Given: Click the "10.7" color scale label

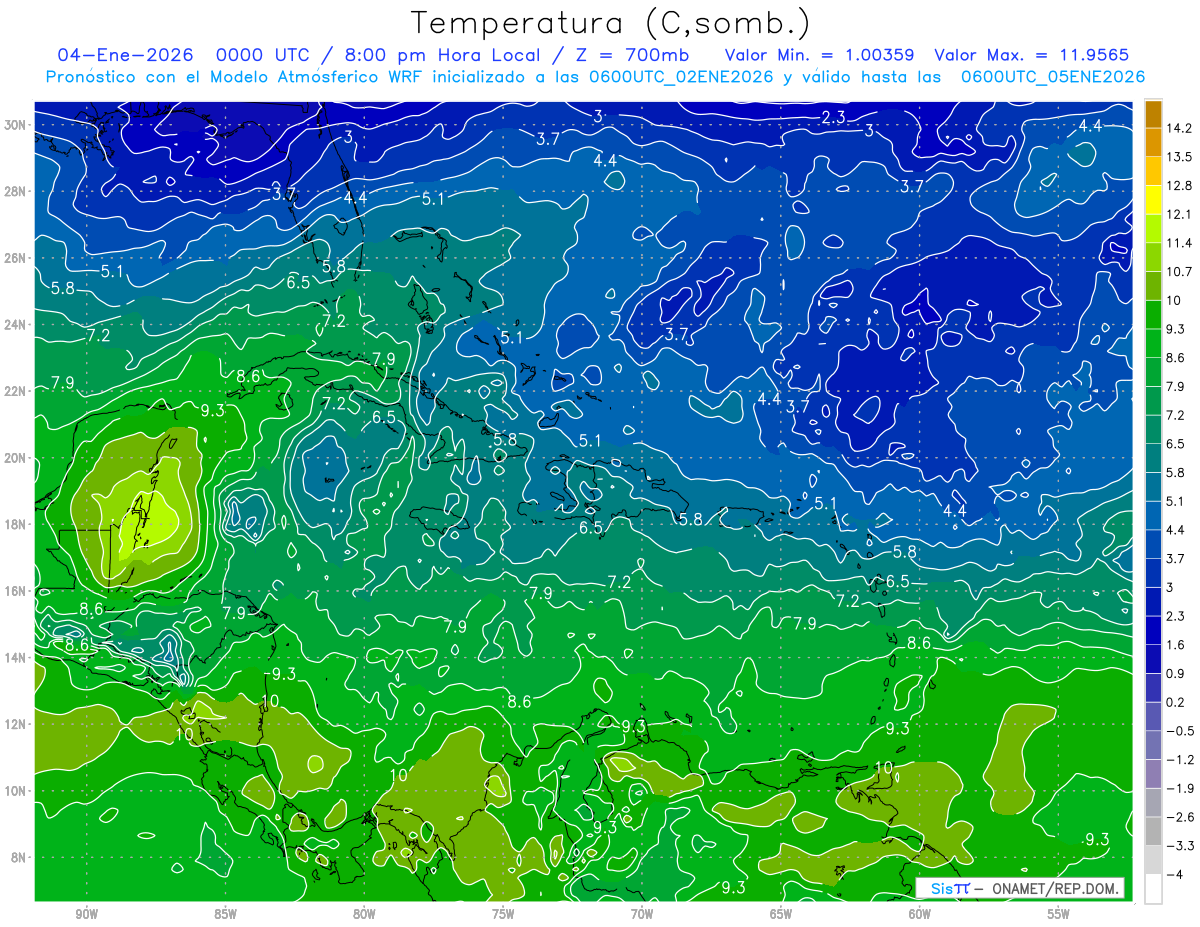Looking at the screenshot, I should (x=1180, y=272).
